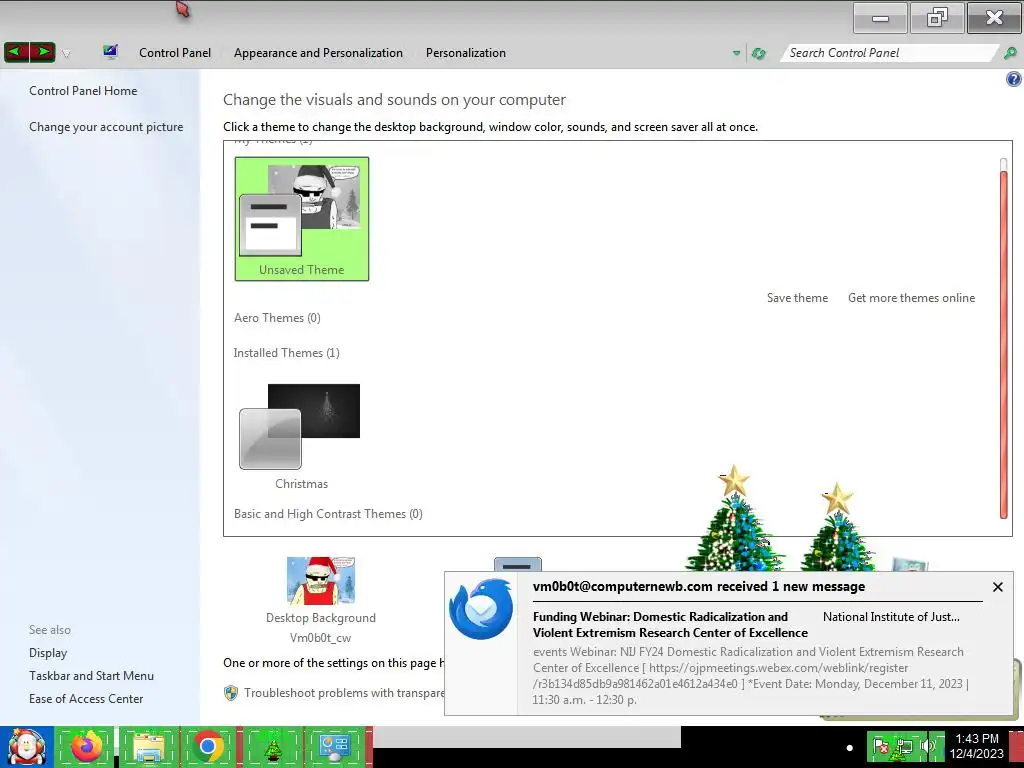Click the shield icon beside Troubleshoot
Viewport: 1024px width, 768px height.
point(231,693)
